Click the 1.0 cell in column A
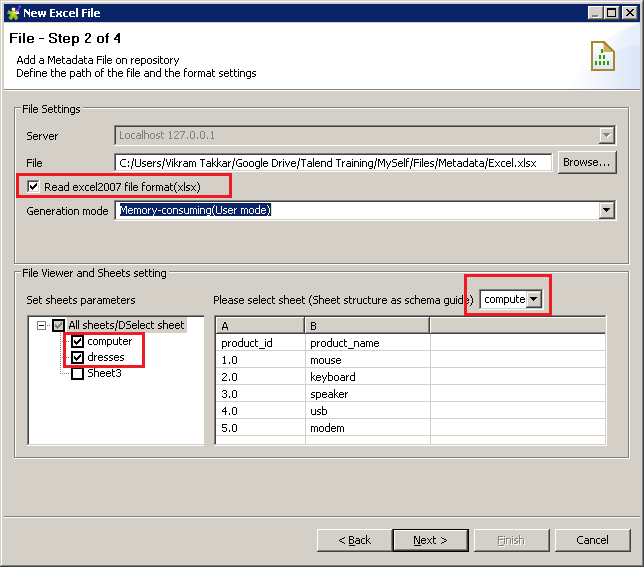The height and width of the screenshot is (567, 644). click(260, 360)
